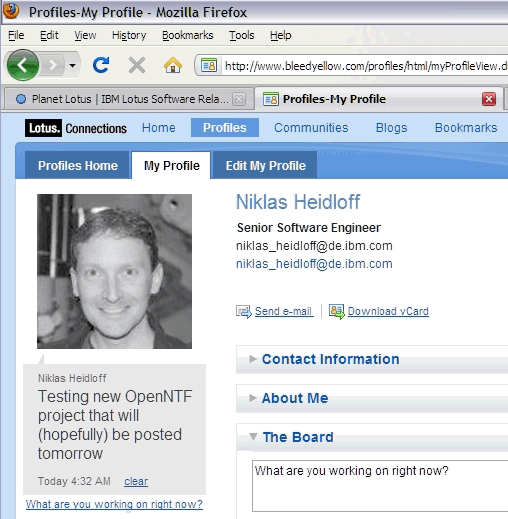Close the Planet Lotus tab with its X
Viewport: 508px width, 519px height.
point(239,99)
